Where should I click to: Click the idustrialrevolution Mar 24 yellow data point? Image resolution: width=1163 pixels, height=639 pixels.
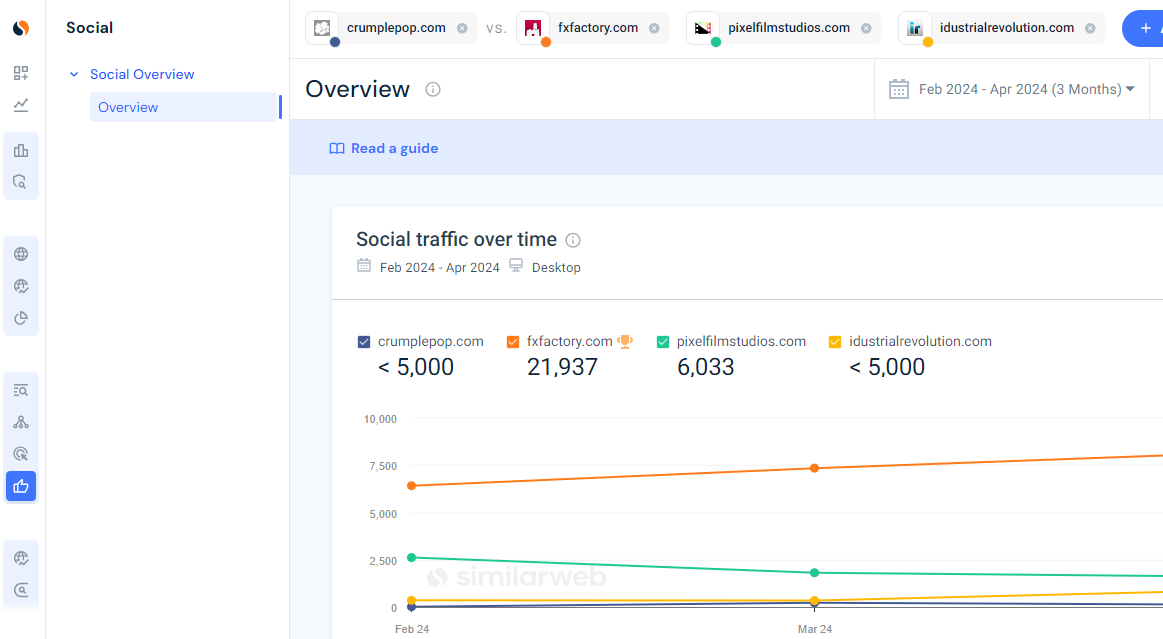(x=814, y=600)
